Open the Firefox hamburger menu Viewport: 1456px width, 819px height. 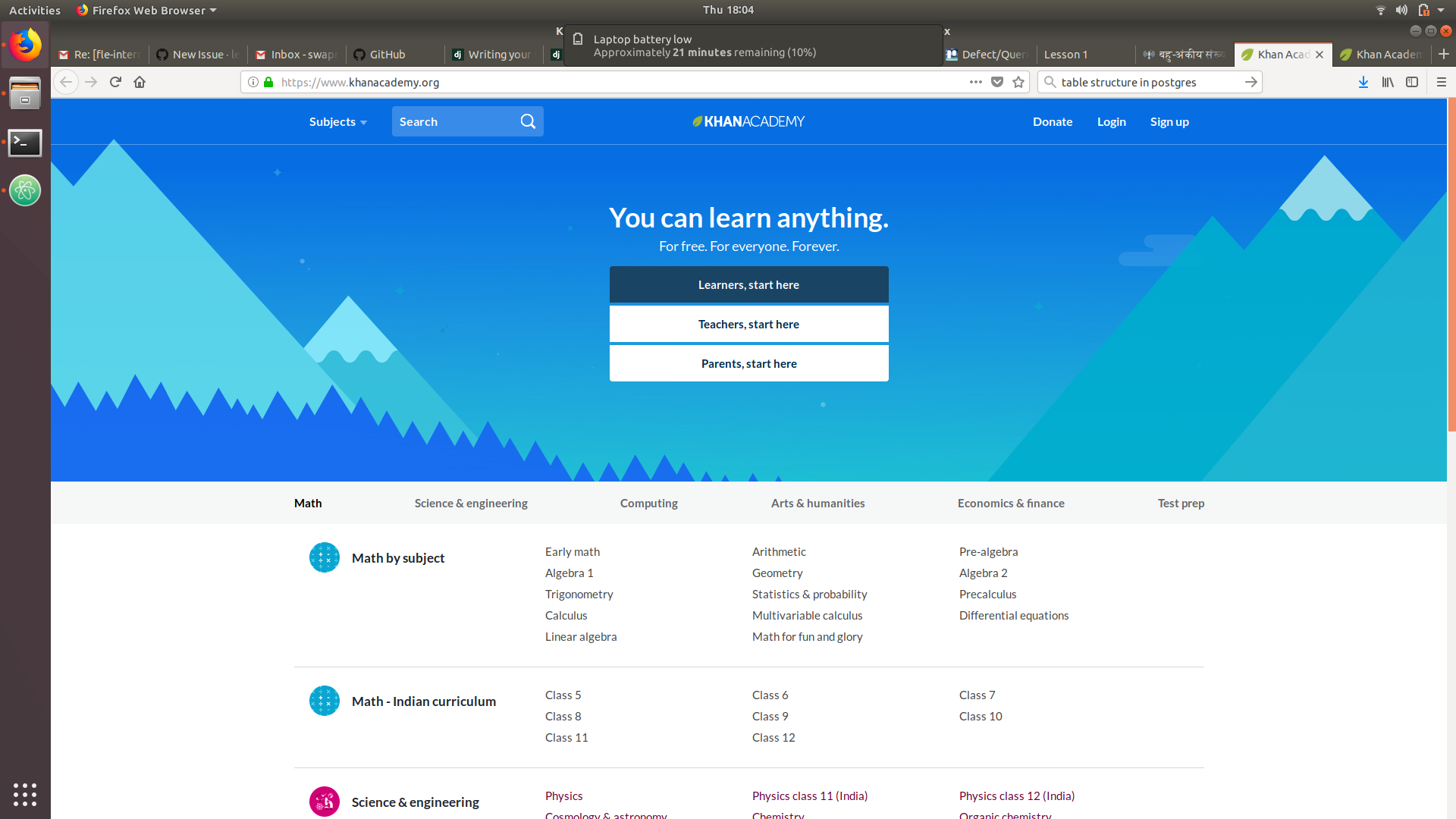[x=1442, y=82]
